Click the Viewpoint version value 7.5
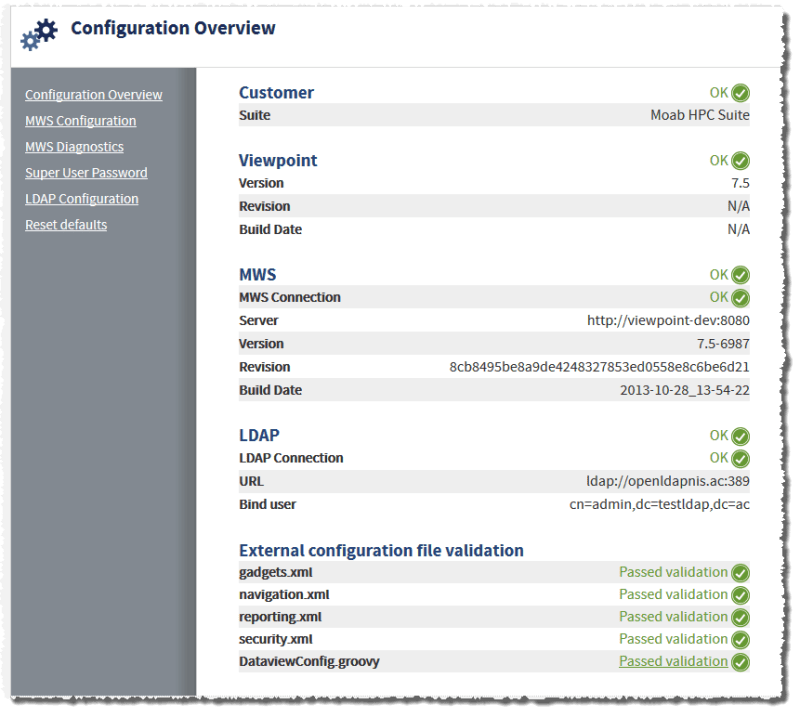Viewport: 800px width, 717px height. 740,183
